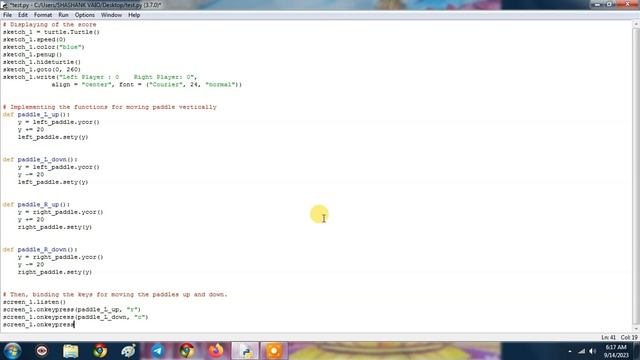
Task: Click 'y = right_paddle.ycor()' in paddle_R_down
Action: point(60,257)
